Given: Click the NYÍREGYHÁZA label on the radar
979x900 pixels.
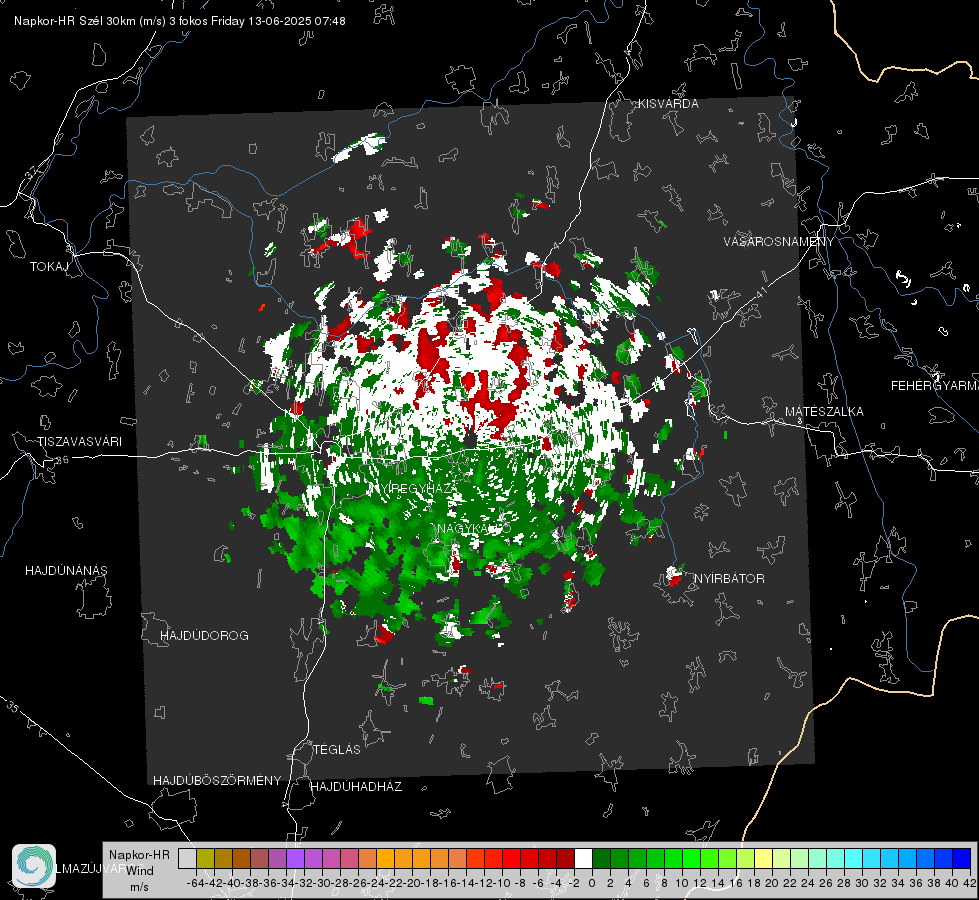Looking at the screenshot, I should tap(415, 488).
